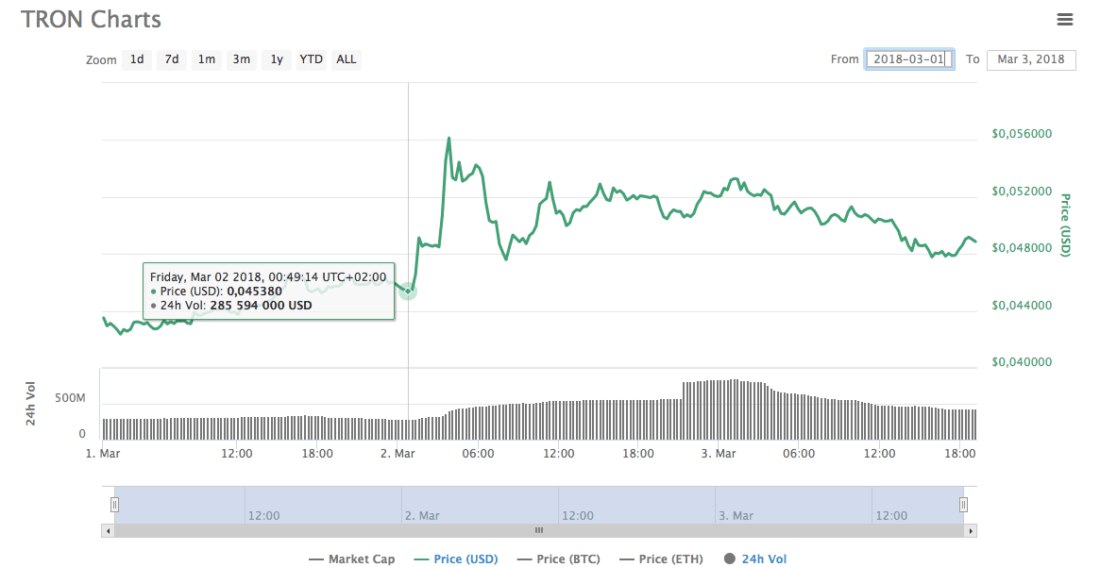The height and width of the screenshot is (567, 1100).
Task: Set zoom to YTD
Action: [x=311, y=60]
